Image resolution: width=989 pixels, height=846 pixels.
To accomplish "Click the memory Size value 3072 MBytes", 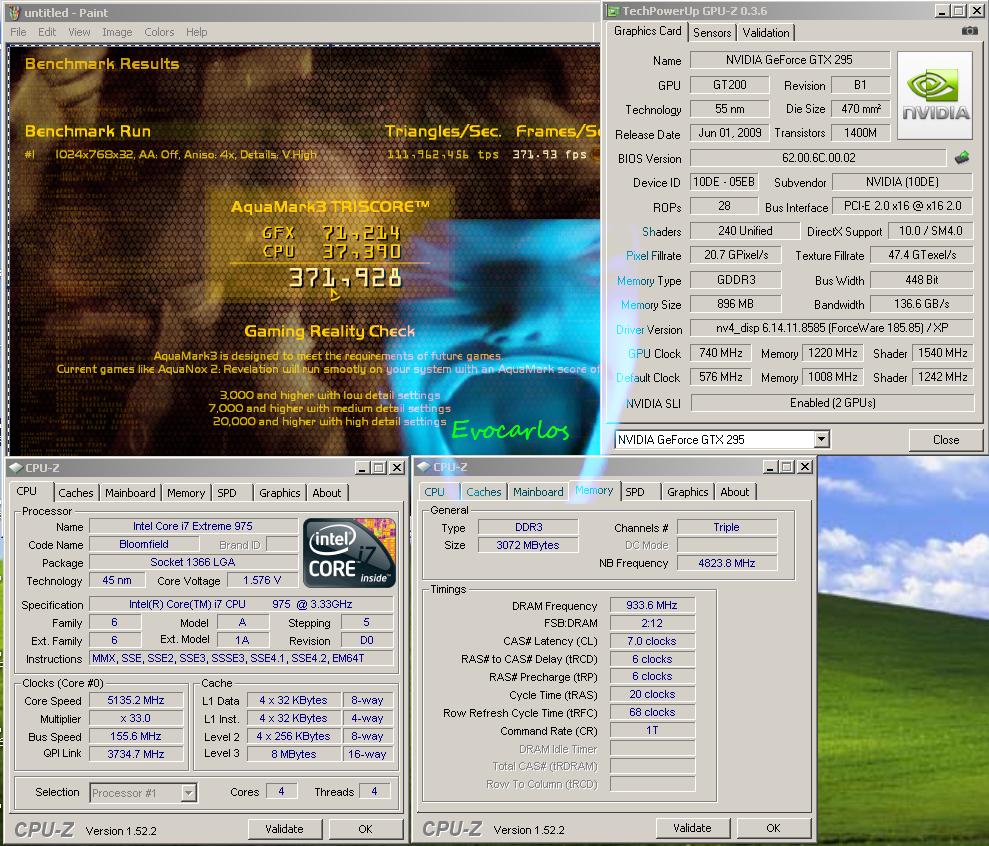I will click(528, 545).
